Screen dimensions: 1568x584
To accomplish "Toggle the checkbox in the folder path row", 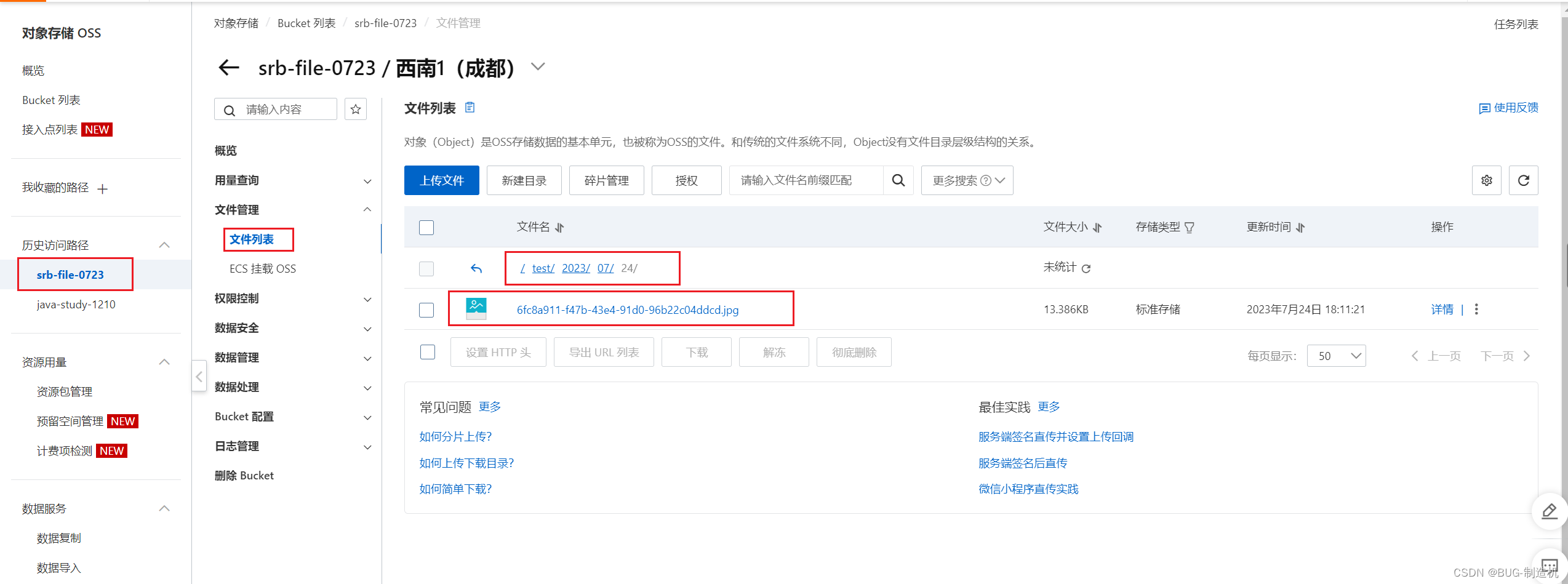I will (426, 269).
